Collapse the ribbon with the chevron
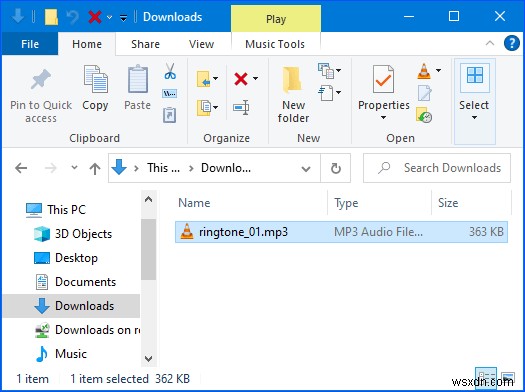This screenshot has height=392, width=525. [490, 43]
